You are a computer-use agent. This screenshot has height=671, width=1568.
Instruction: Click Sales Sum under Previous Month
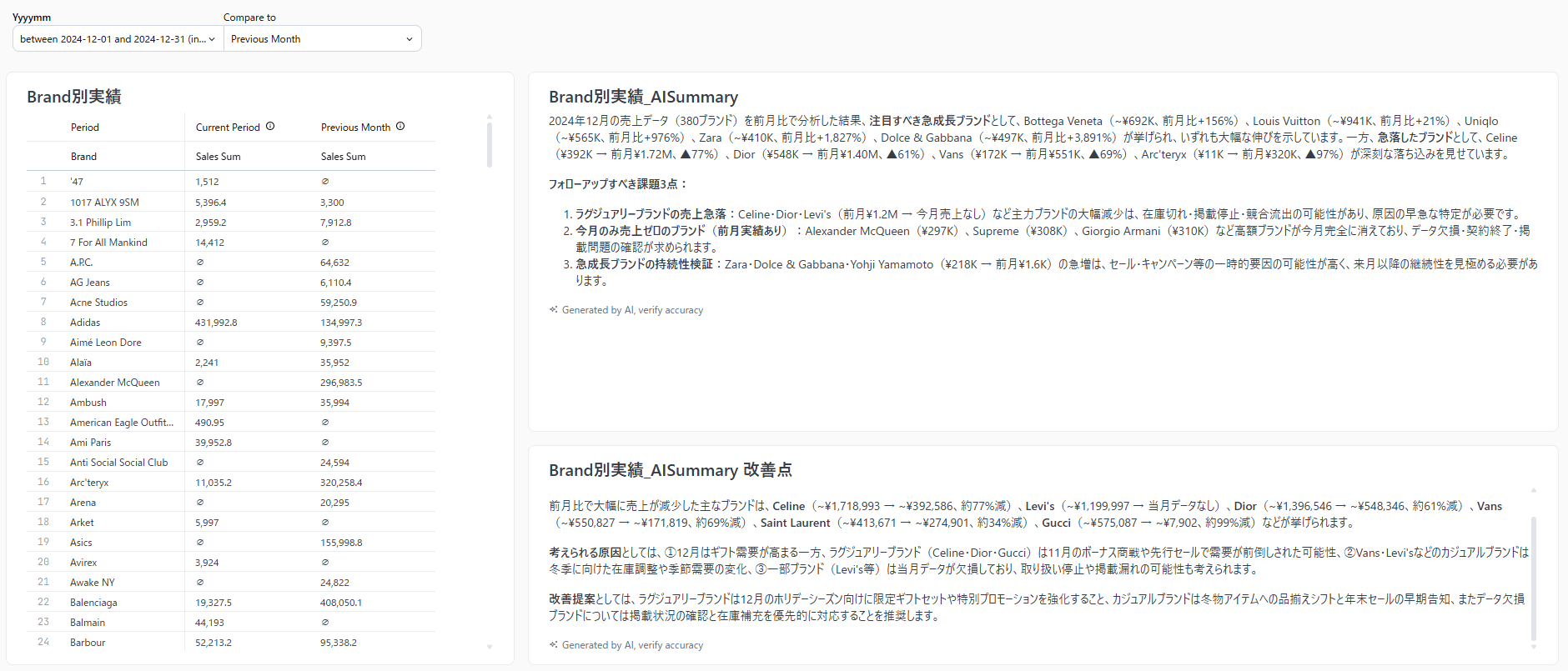tap(343, 157)
